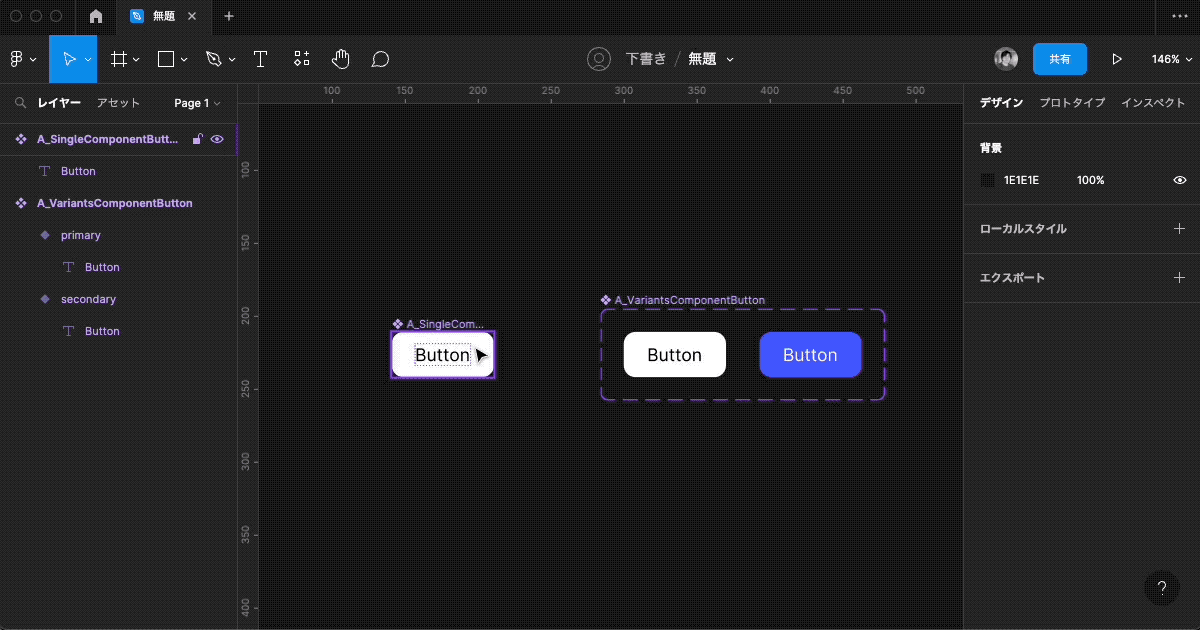
Task: Select the Comment tool
Action: tap(380, 59)
